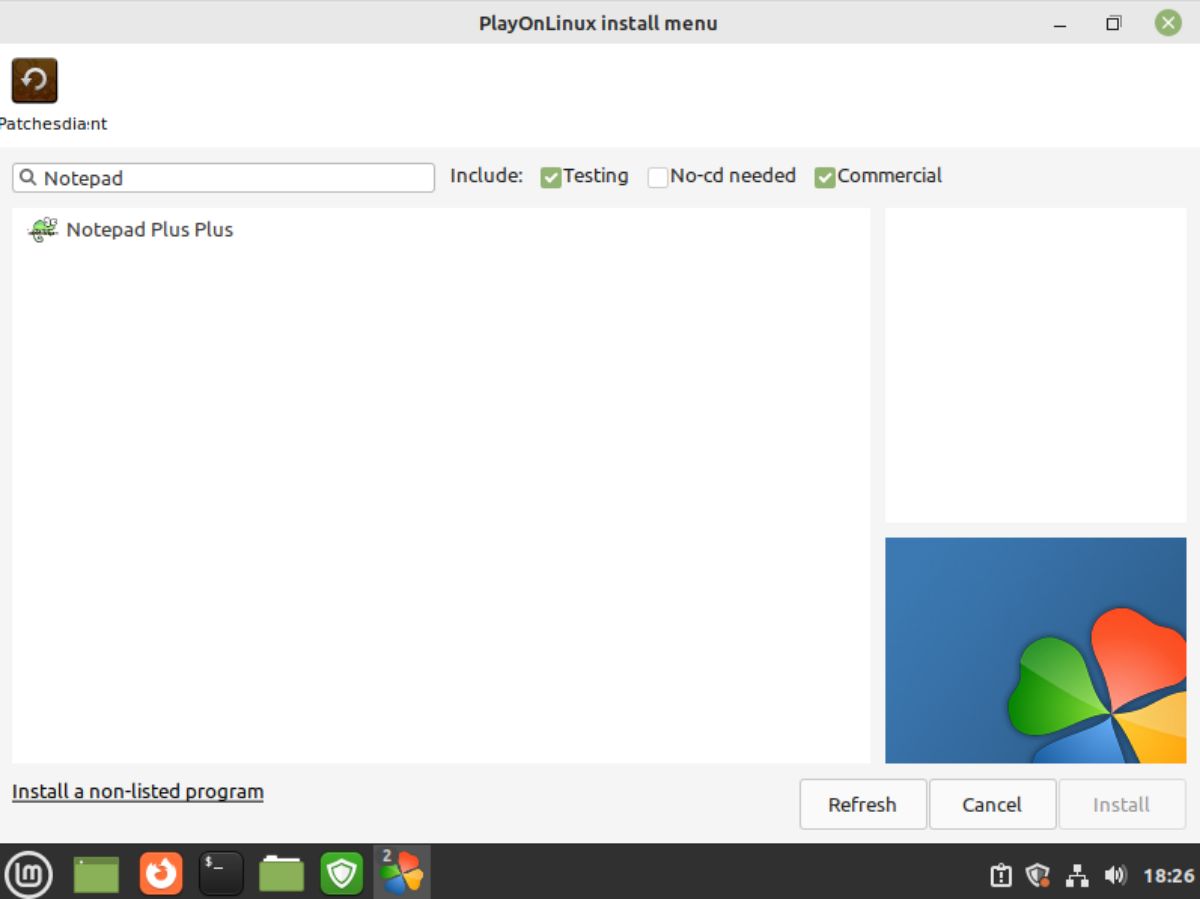The image size is (1200, 899).
Task: Open Install a non-listed program
Action: tap(137, 791)
